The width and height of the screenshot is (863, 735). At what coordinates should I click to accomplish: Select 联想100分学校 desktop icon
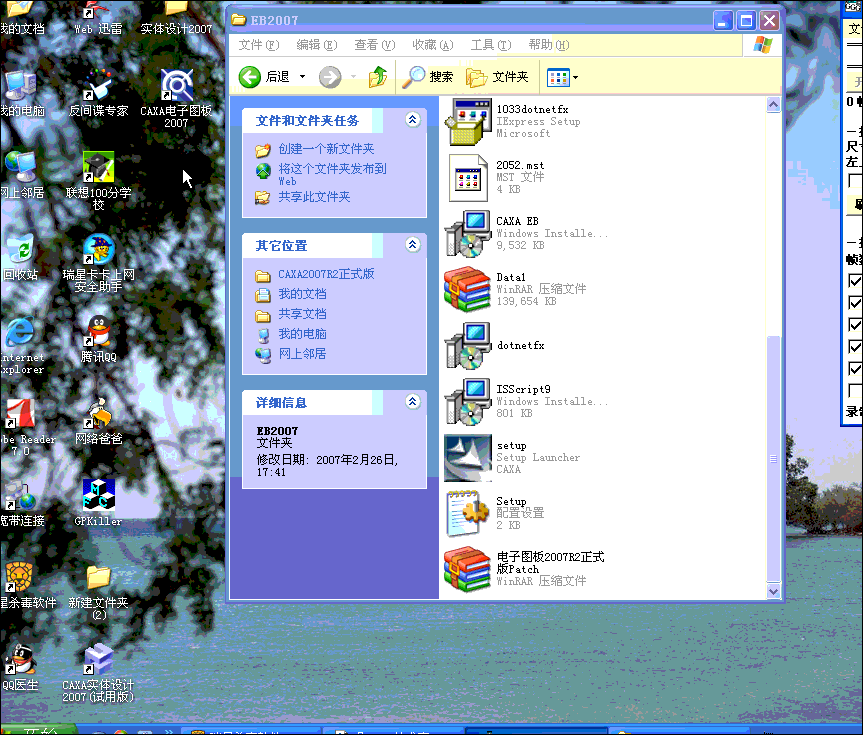pyautogui.click(x=98, y=181)
